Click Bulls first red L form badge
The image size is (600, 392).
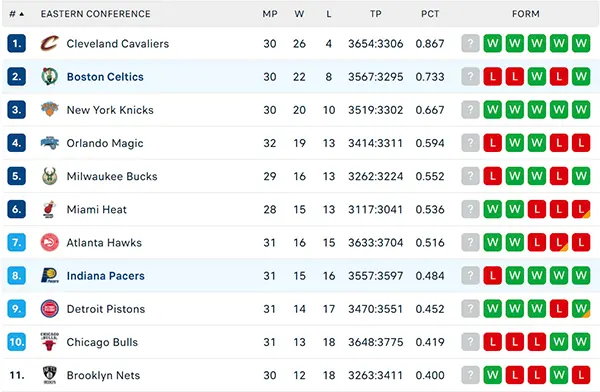pyautogui.click(x=492, y=342)
